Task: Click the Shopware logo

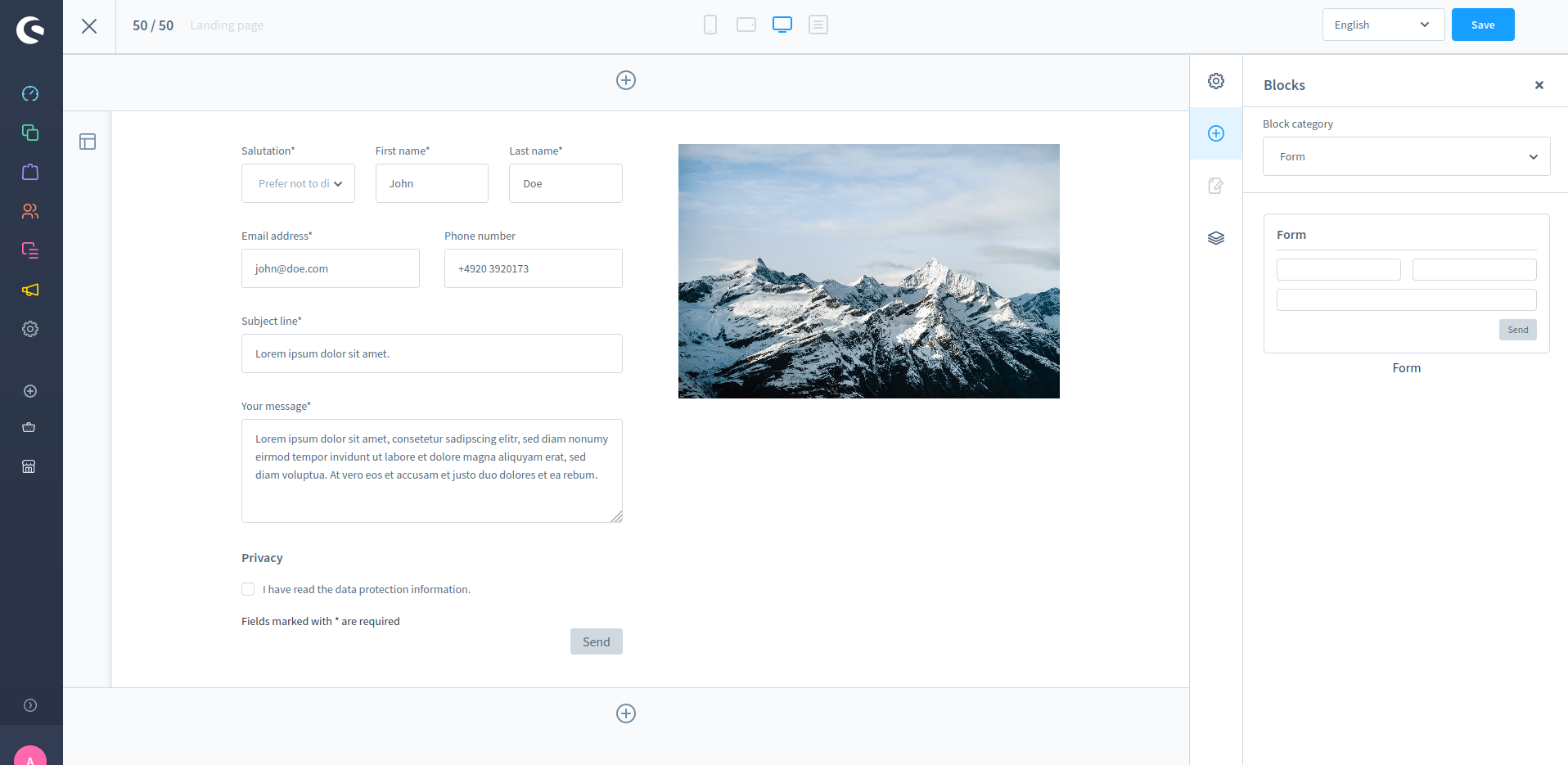Action: (30, 30)
